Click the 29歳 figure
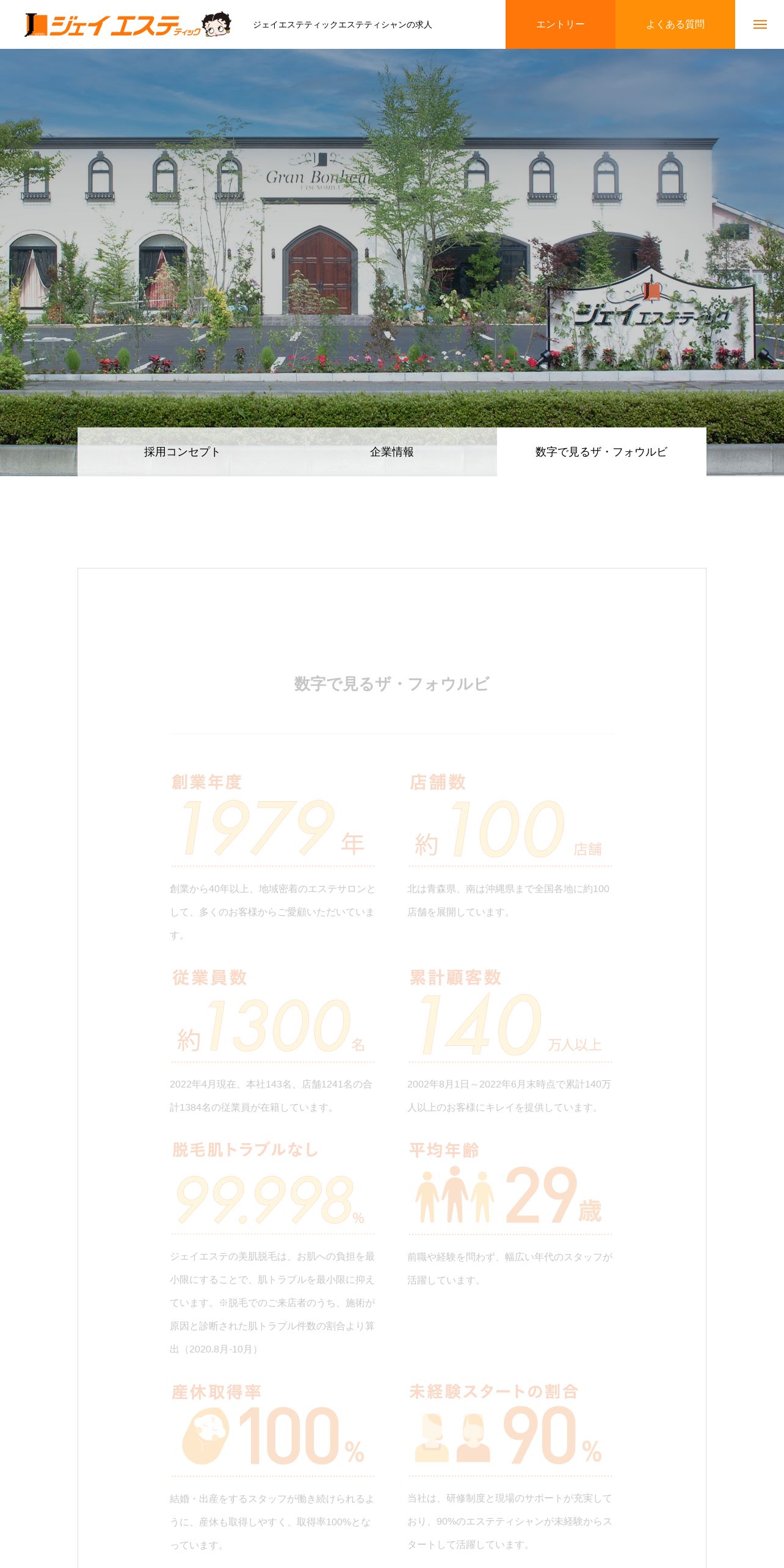 553,1195
